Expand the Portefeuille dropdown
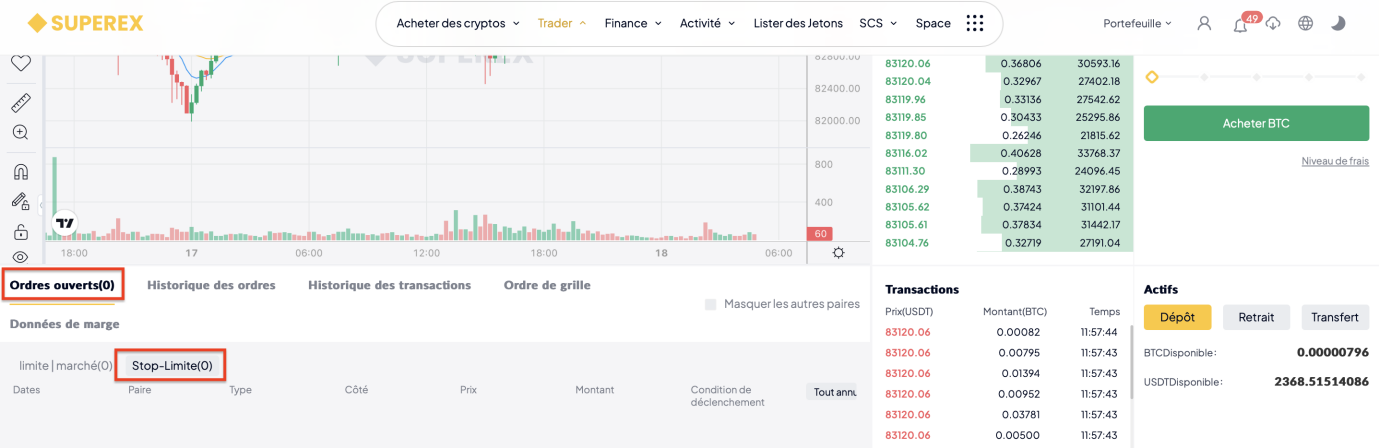 [1137, 23]
